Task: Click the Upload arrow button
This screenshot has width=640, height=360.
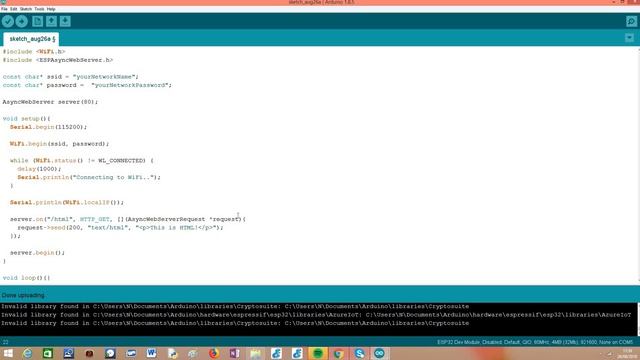Action: (22, 21)
